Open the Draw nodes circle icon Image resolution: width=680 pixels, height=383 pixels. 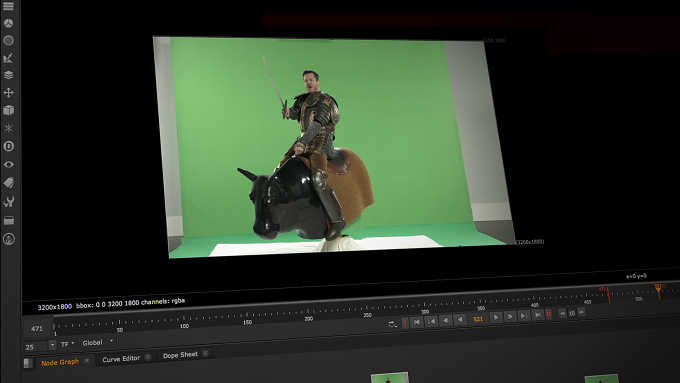pos(8,40)
